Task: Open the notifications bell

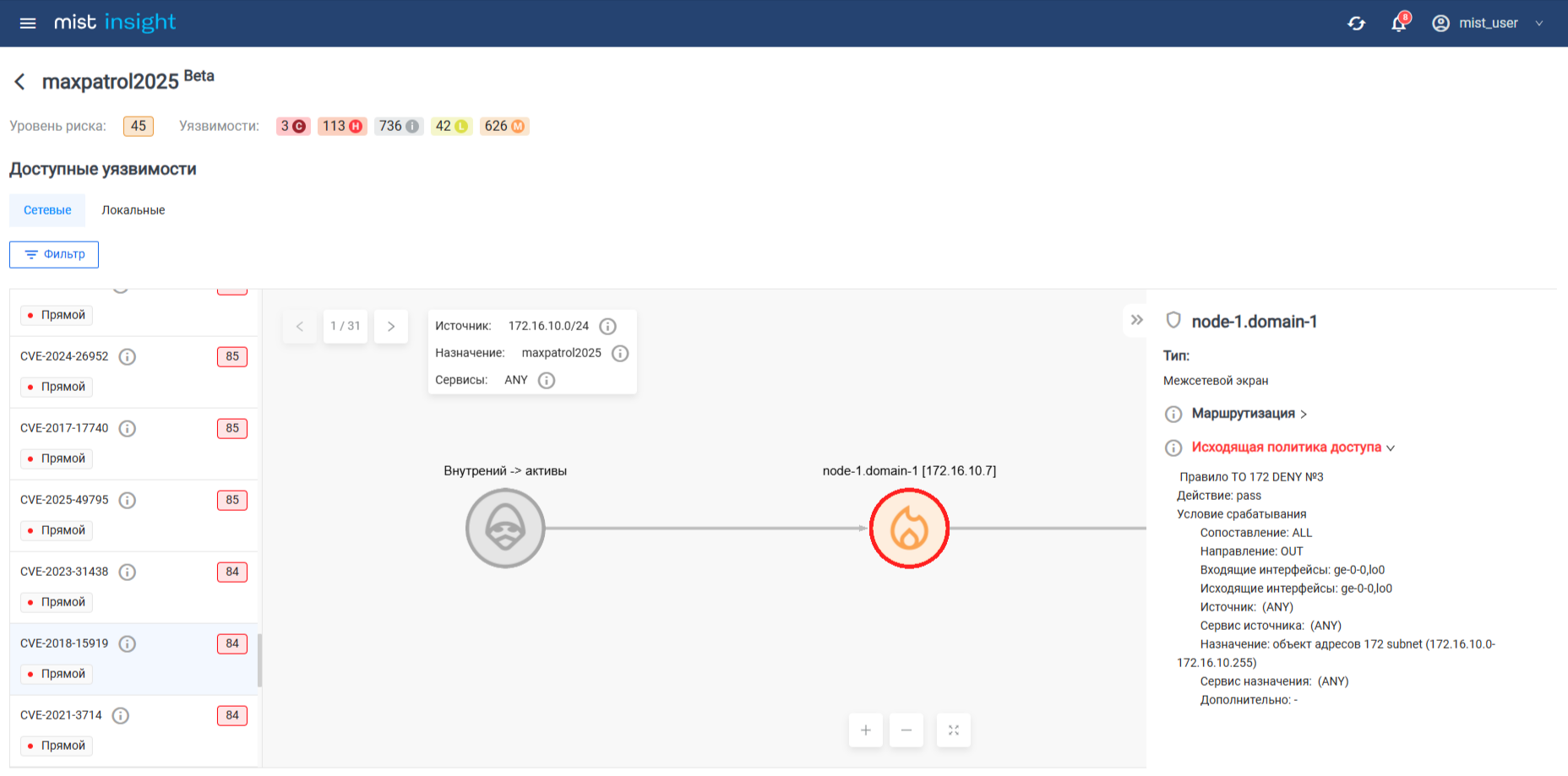Action: click(x=1399, y=23)
